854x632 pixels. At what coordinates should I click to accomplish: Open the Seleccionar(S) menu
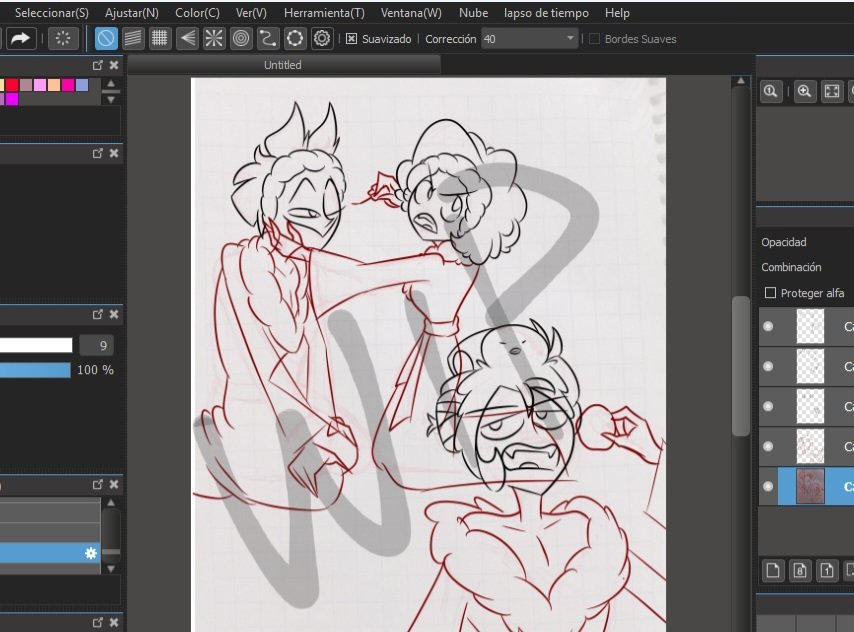pos(52,13)
